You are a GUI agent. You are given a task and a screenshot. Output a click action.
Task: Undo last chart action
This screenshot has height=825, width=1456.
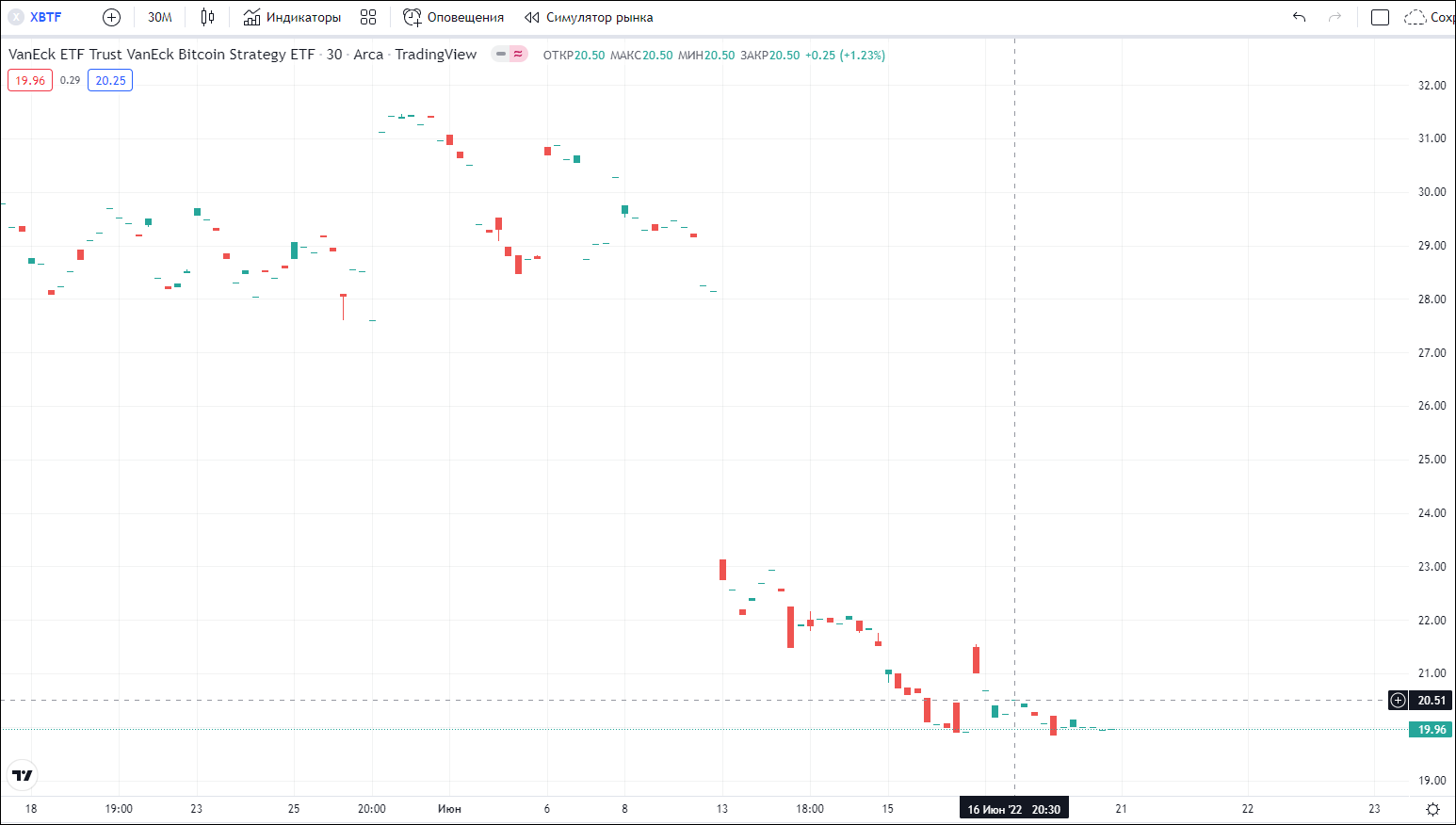coord(1300,17)
